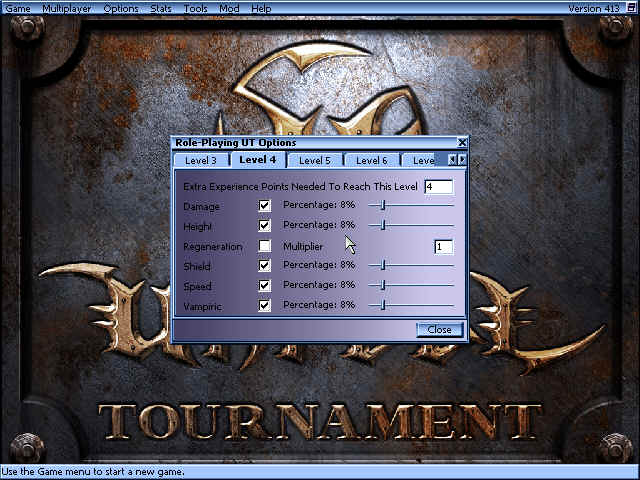Screen dimensions: 640x480
Task: Toggle the Vampiric checkbox
Action: [264, 305]
